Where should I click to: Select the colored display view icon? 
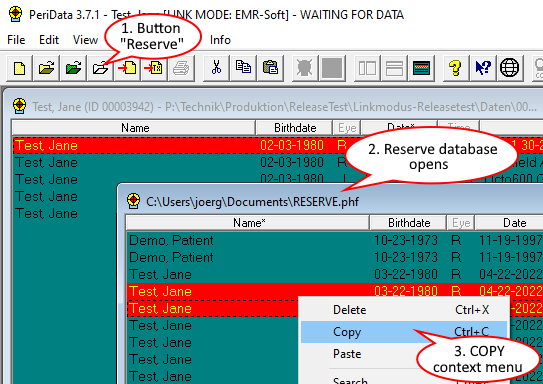pyautogui.click(x=421, y=68)
